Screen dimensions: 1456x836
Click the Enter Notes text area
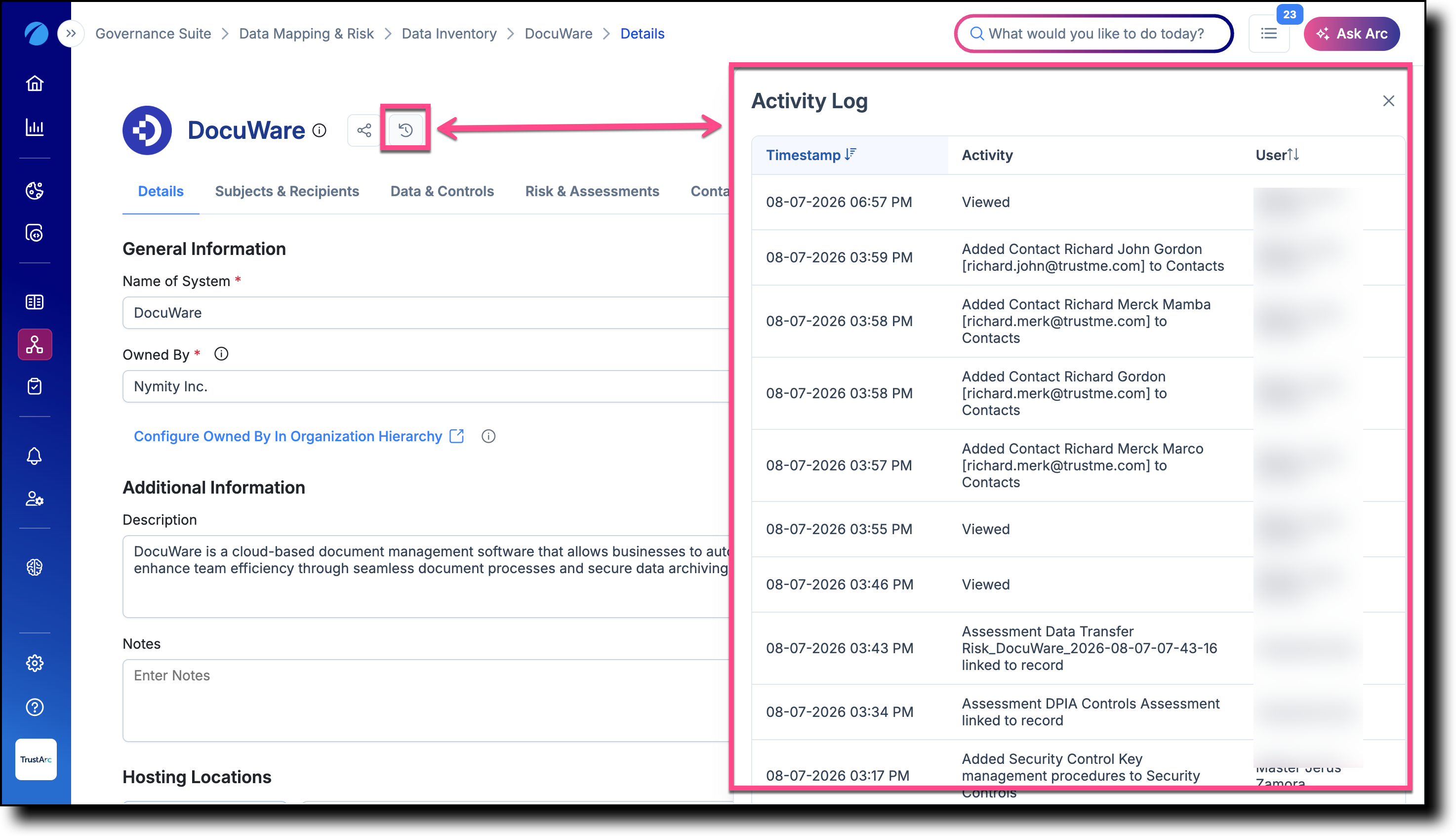point(425,700)
